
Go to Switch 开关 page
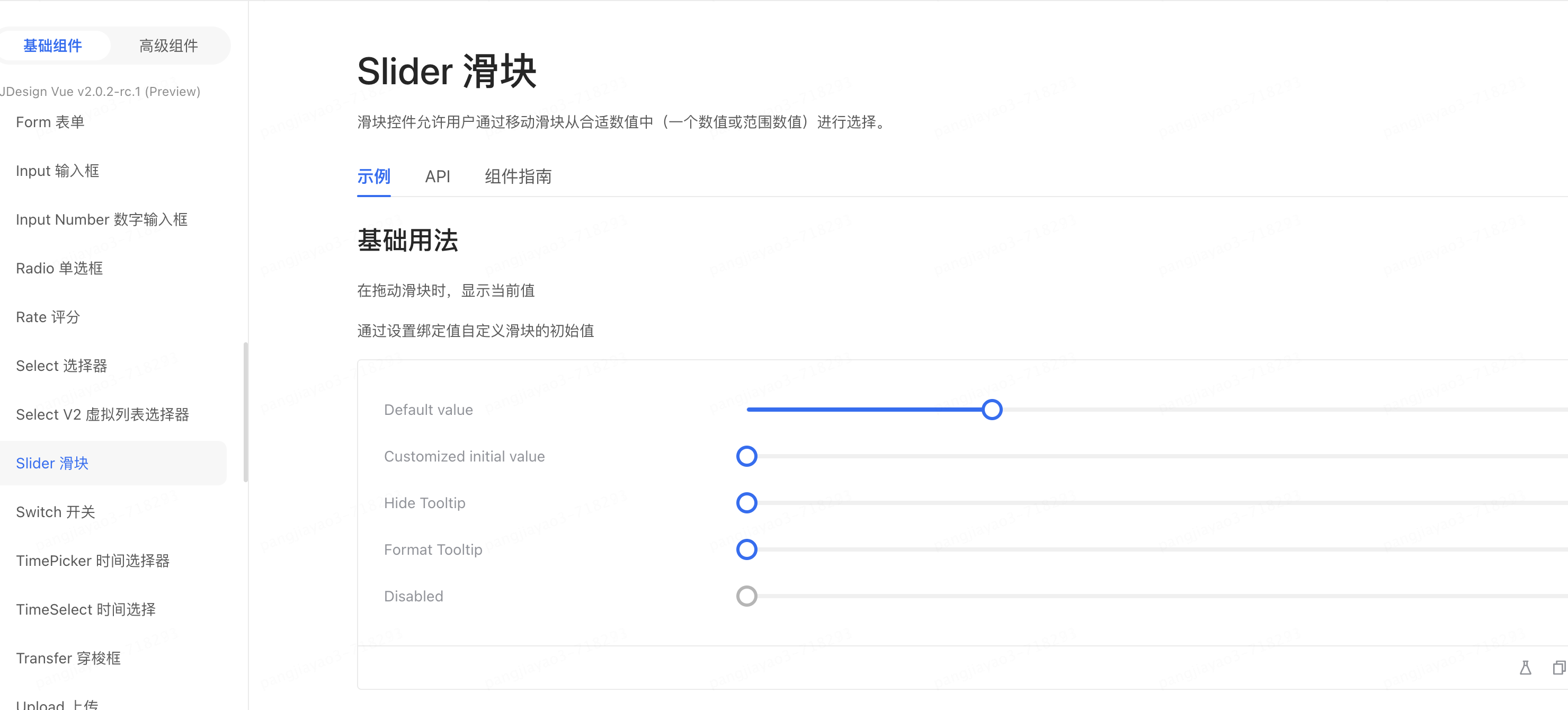point(56,512)
